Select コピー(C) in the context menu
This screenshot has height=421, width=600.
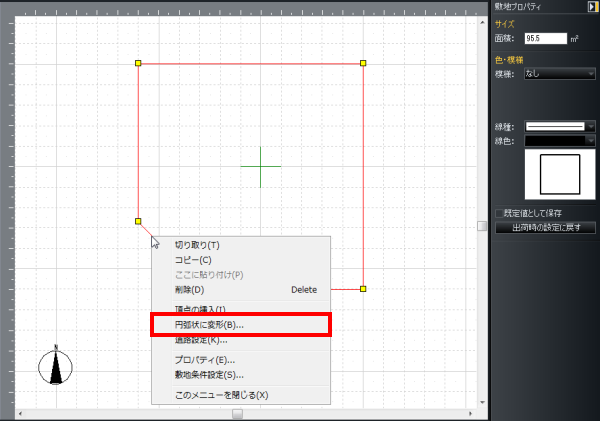click(193, 260)
